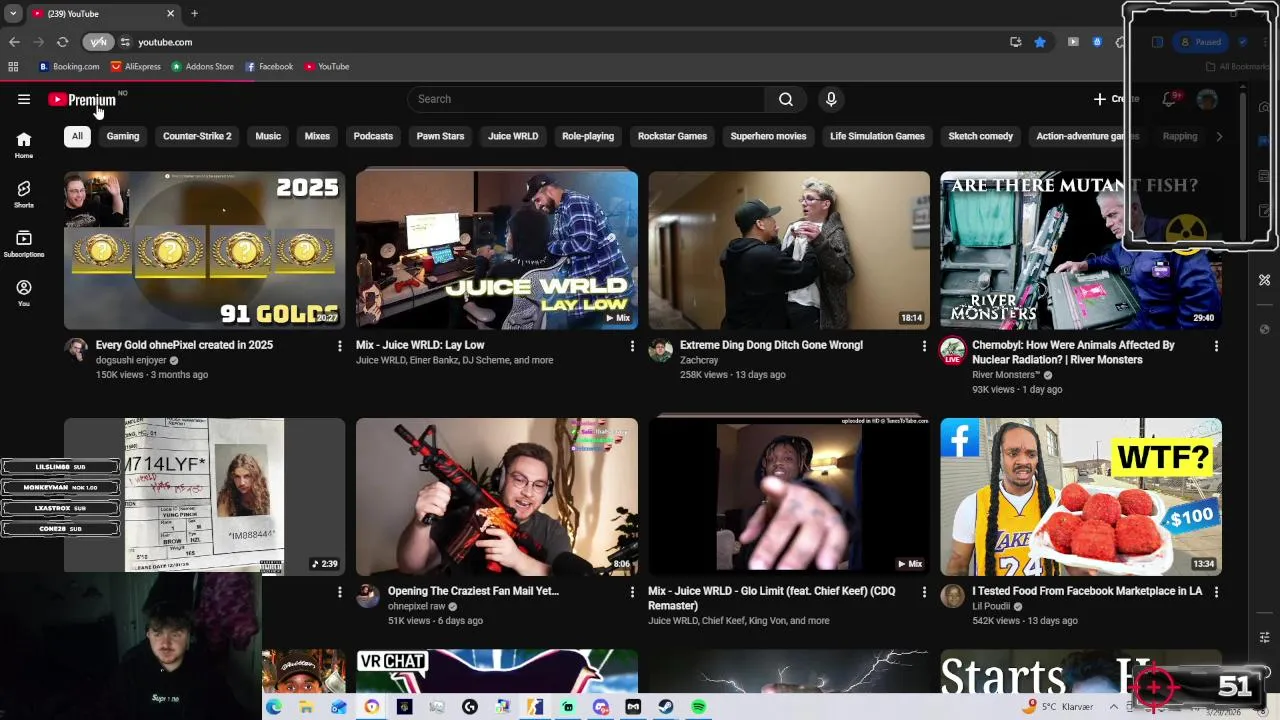Viewport: 1280px width, 720px height.
Task: Open options for Every Gold ohnePixel video
Action: (x=340, y=346)
